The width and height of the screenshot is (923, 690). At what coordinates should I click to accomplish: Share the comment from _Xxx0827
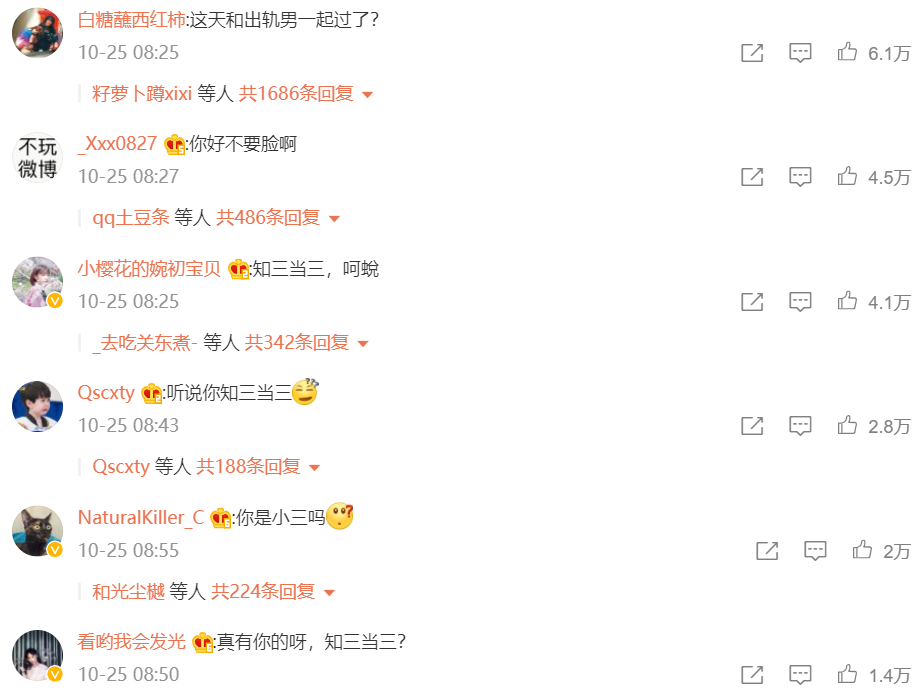[x=752, y=177]
